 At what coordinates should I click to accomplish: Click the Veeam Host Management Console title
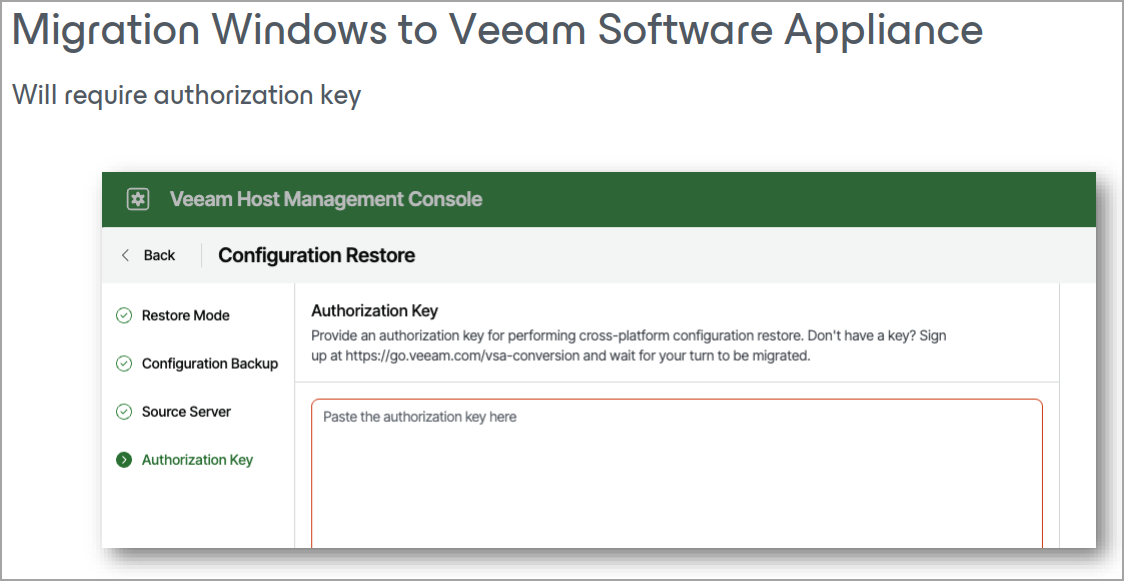coord(326,199)
